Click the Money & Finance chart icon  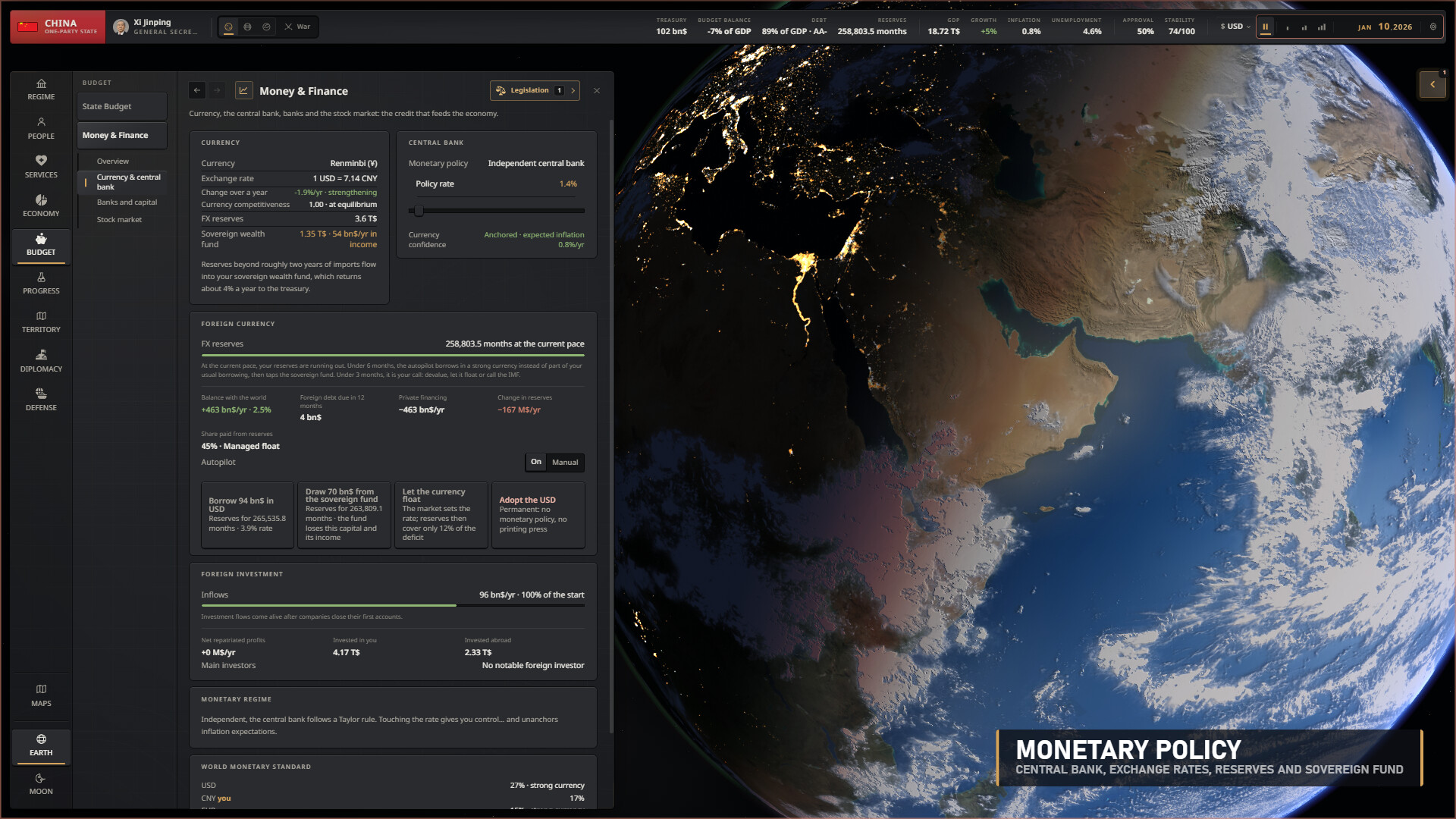(243, 90)
